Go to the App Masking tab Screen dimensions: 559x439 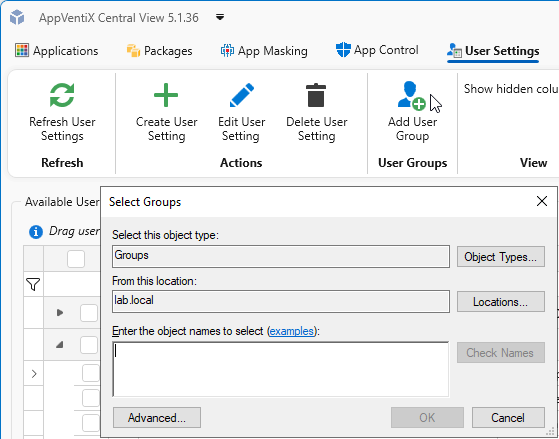point(264,51)
